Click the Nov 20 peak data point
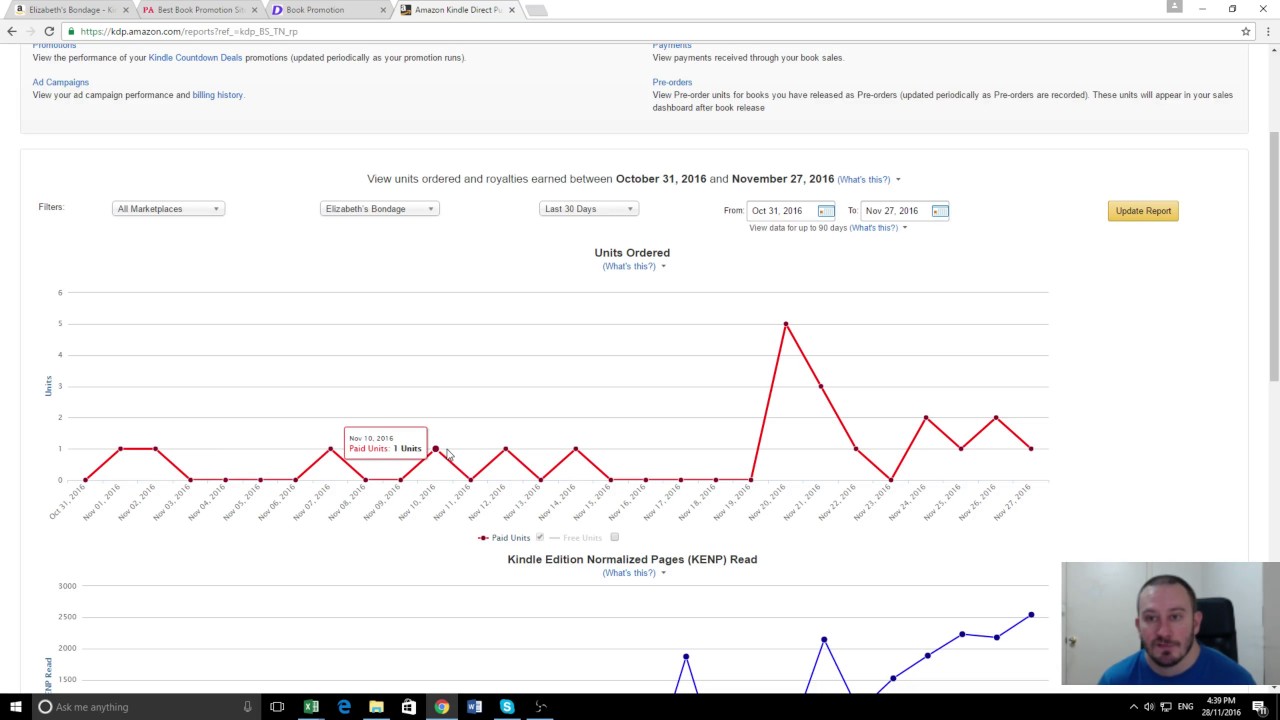Image resolution: width=1280 pixels, height=720 pixels. coord(786,324)
